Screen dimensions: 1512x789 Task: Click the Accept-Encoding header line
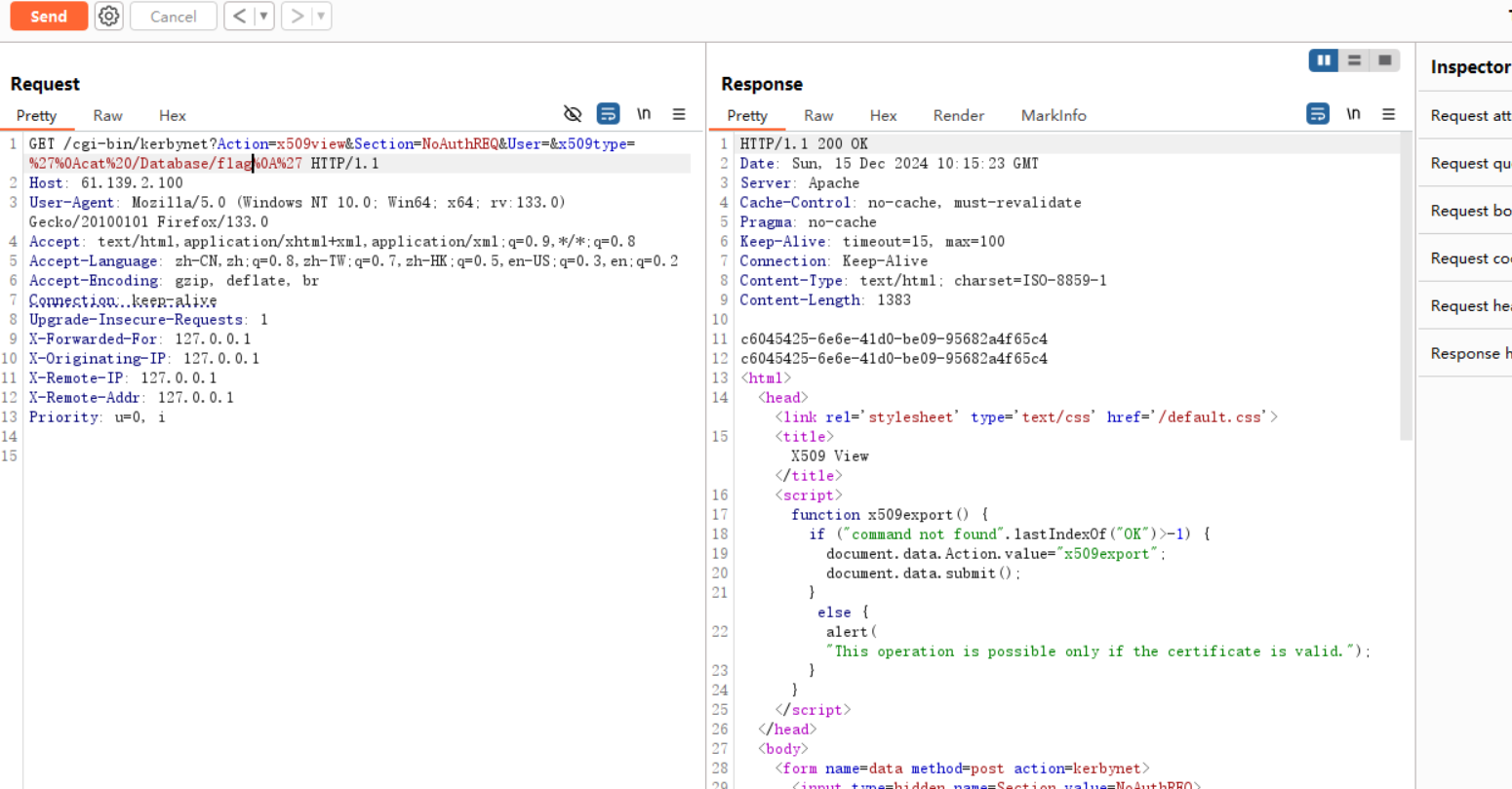174,280
